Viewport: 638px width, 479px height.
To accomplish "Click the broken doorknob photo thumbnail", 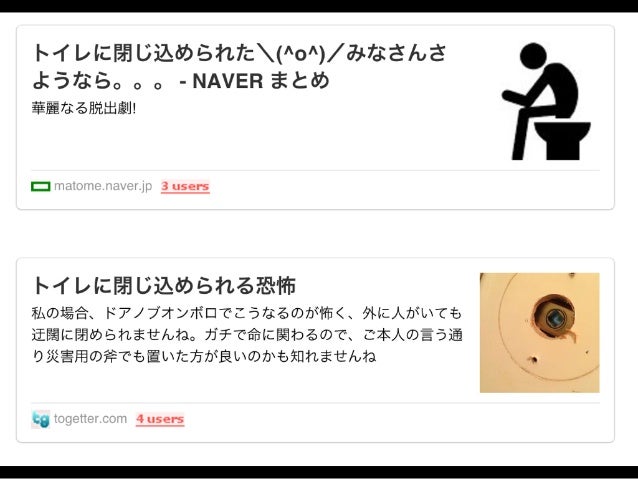I will (x=540, y=332).
